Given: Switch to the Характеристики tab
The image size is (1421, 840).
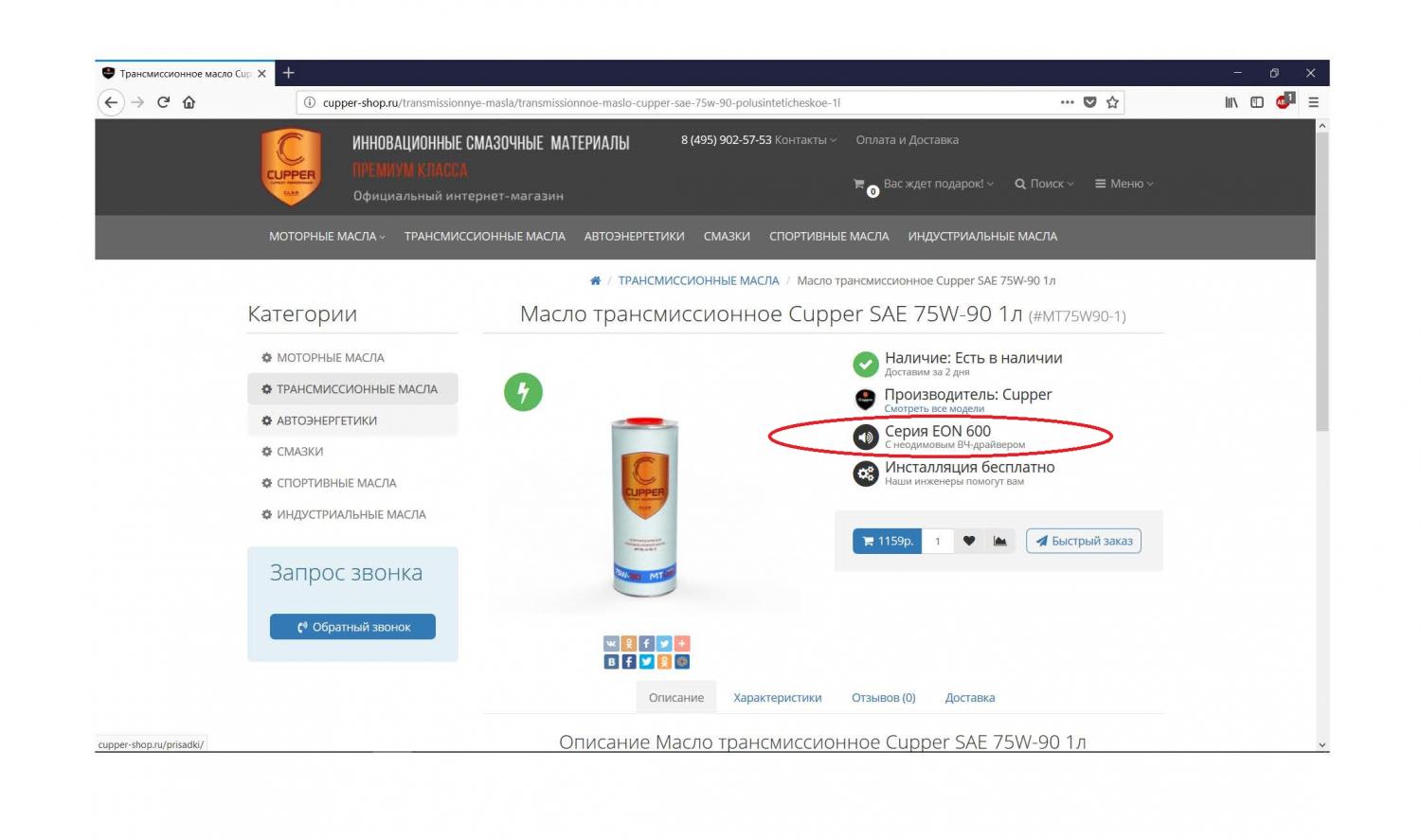Looking at the screenshot, I should (x=777, y=698).
